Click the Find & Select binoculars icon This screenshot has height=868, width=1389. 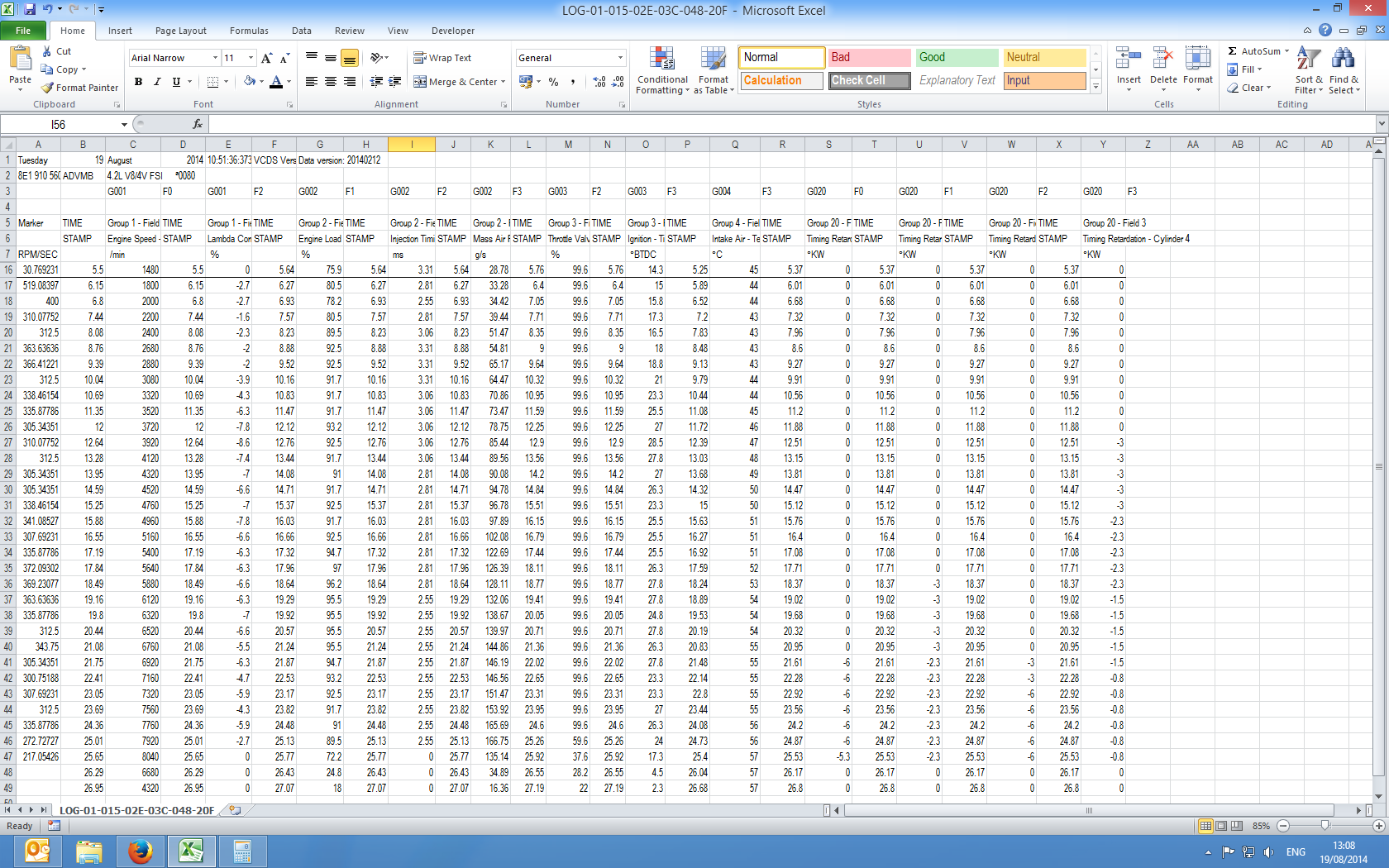(1344, 59)
